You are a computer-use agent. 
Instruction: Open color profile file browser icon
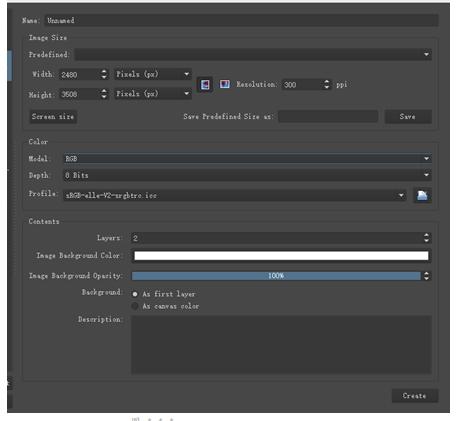[422, 195]
